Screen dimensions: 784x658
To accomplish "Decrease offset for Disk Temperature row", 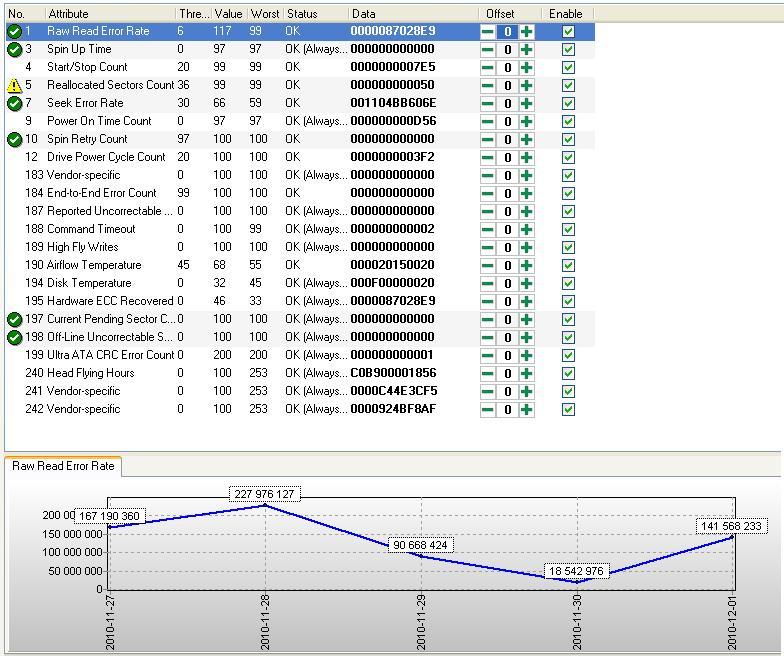I will click(488, 284).
